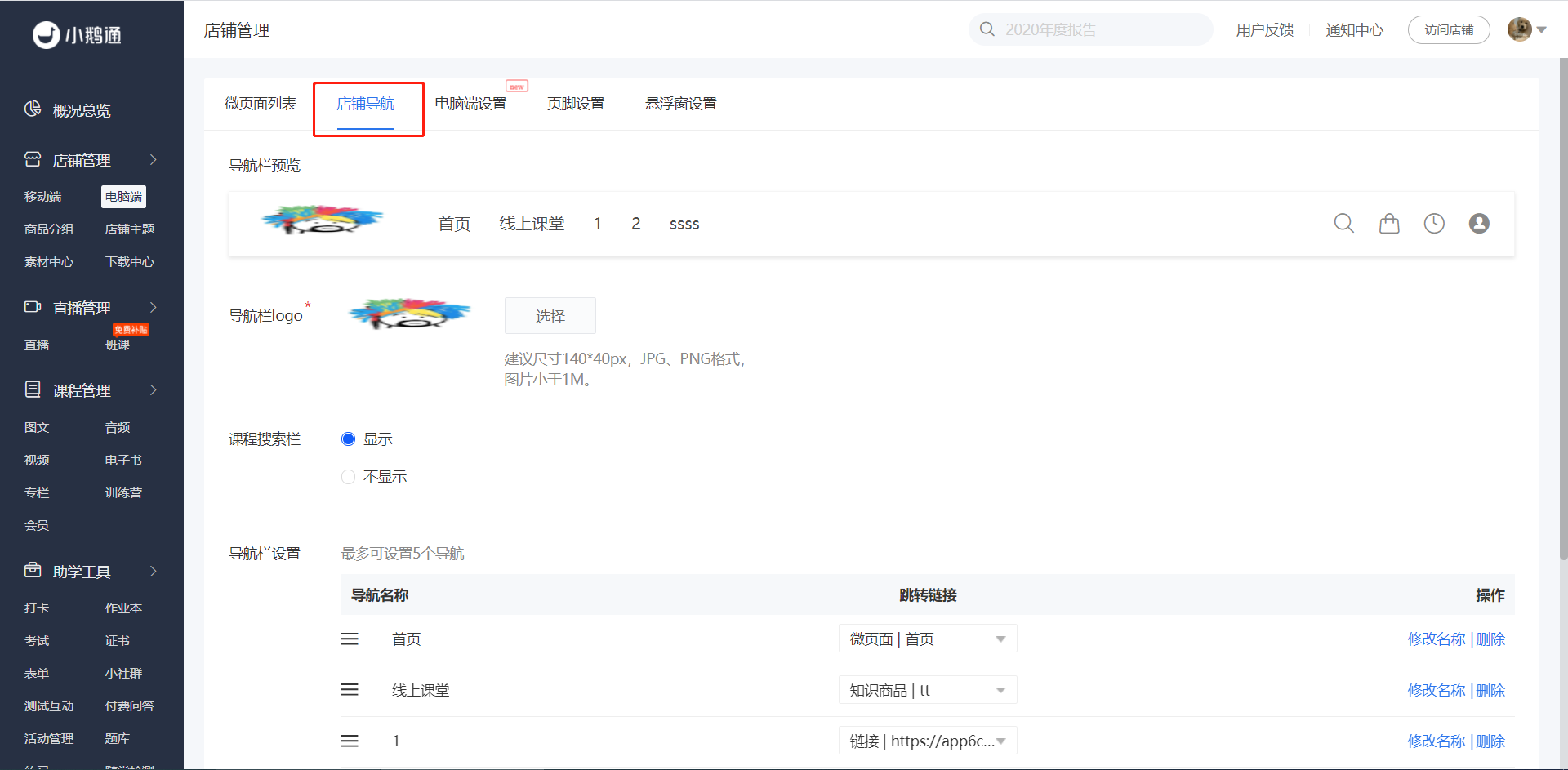Click the shopping bag icon in preview
This screenshot has width=1568, height=770.
click(x=1389, y=223)
